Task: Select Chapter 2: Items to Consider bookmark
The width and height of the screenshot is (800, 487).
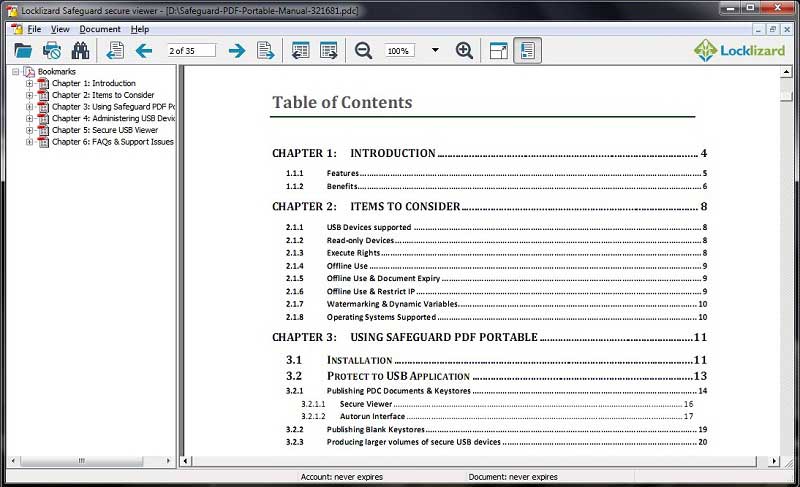Action: (x=103, y=95)
